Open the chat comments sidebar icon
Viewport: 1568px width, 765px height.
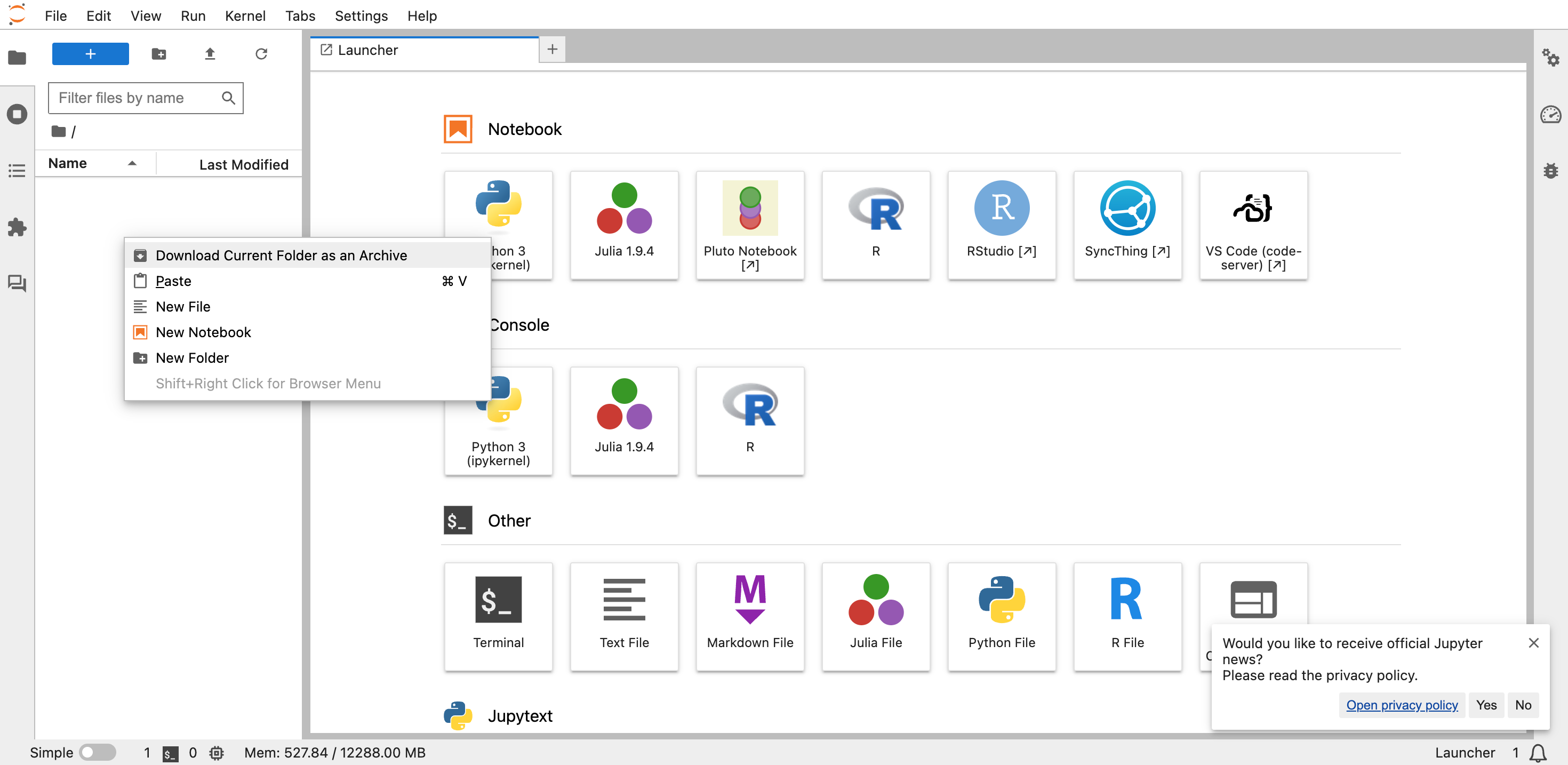pyautogui.click(x=17, y=283)
